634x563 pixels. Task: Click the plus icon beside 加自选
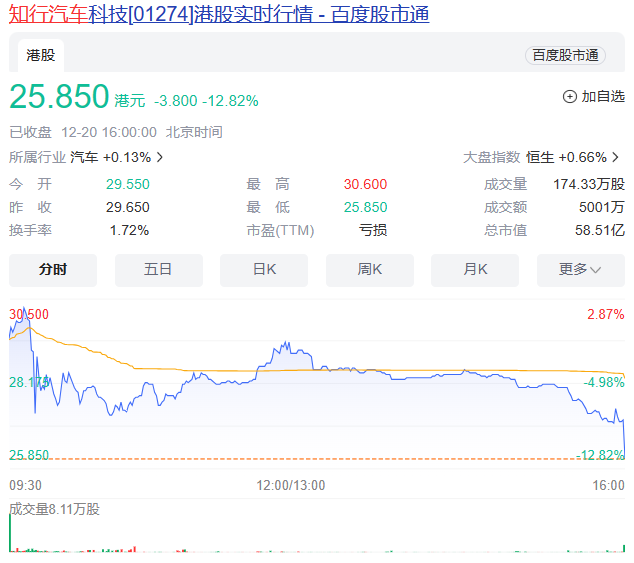click(x=570, y=97)
